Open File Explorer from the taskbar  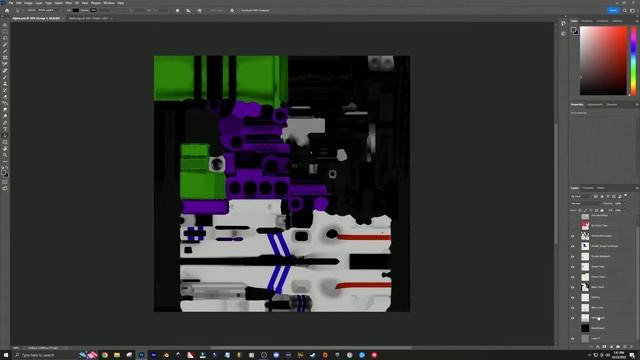point(117,355)
